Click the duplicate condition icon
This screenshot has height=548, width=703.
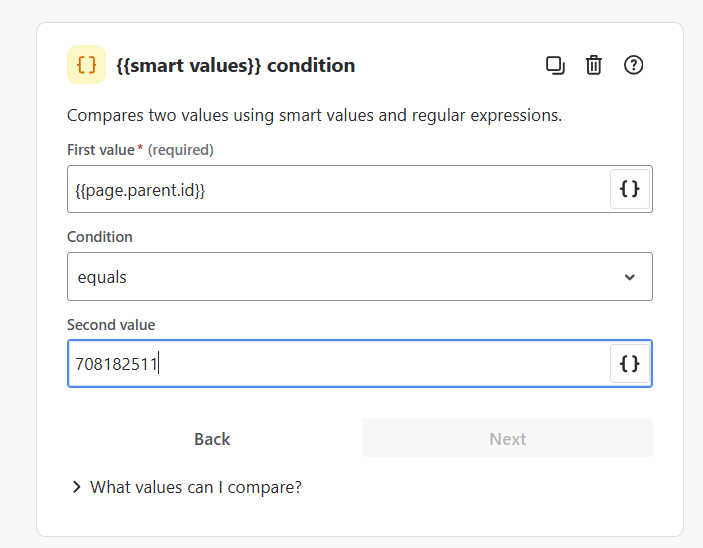point(555,65)
